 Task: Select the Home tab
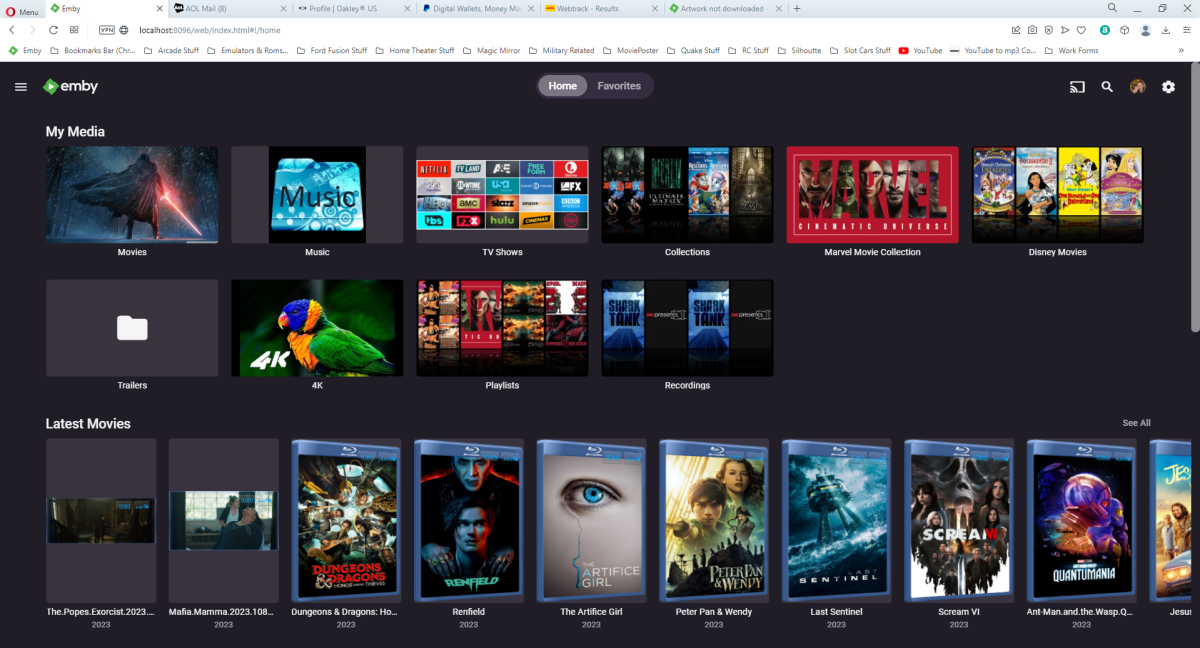(x=562, y=86)
